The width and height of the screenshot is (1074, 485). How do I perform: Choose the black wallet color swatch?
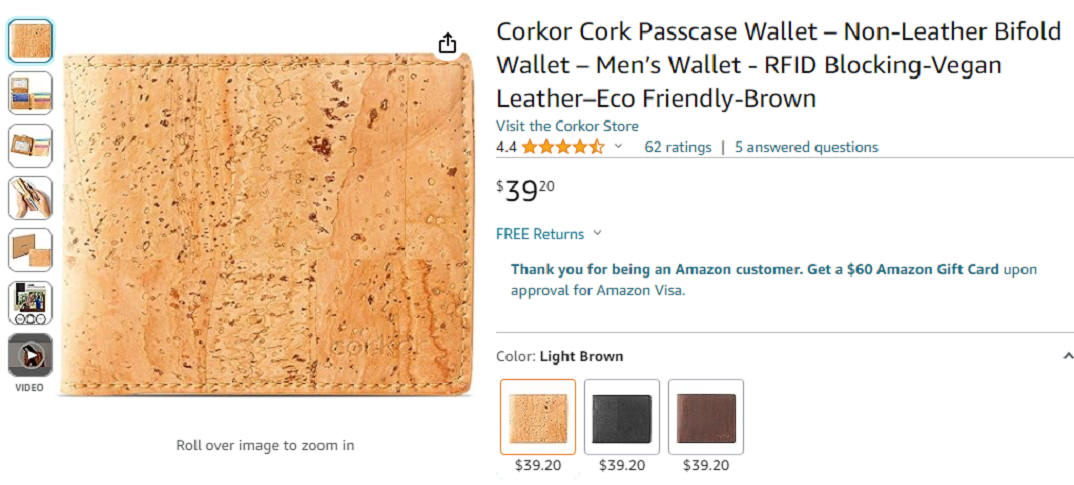coord(621,416)
